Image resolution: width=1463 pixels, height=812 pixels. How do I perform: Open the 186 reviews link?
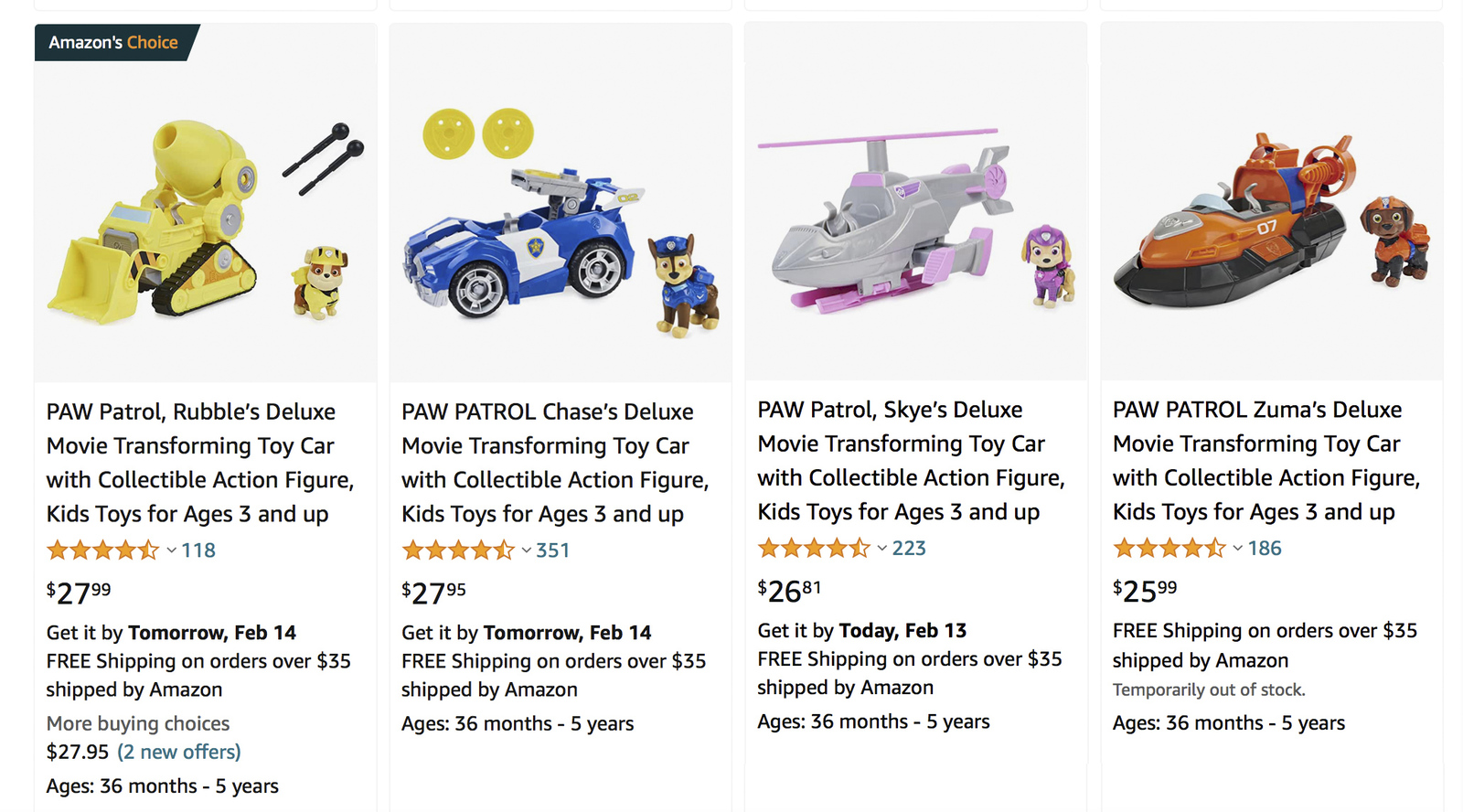click(1265, 549)
